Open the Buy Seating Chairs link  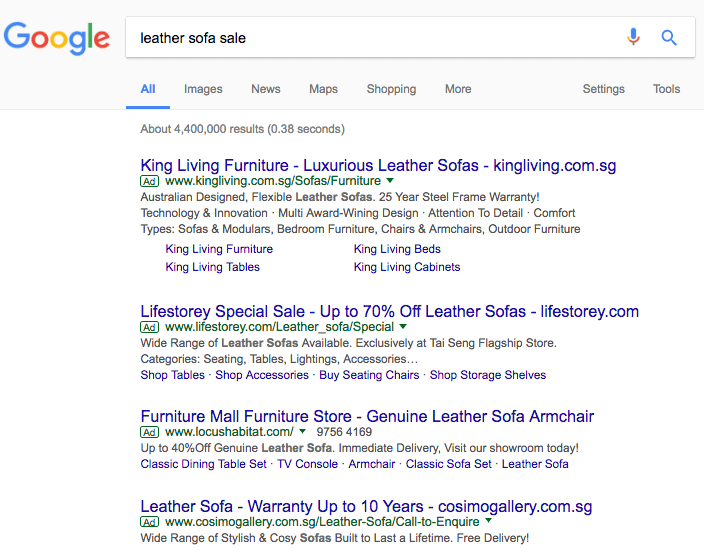[369, 375]
